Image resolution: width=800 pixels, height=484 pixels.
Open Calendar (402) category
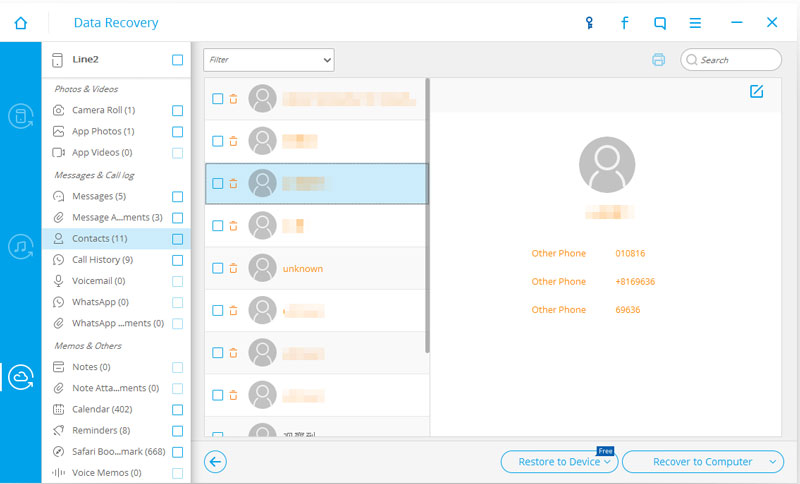tap(102, 410)
